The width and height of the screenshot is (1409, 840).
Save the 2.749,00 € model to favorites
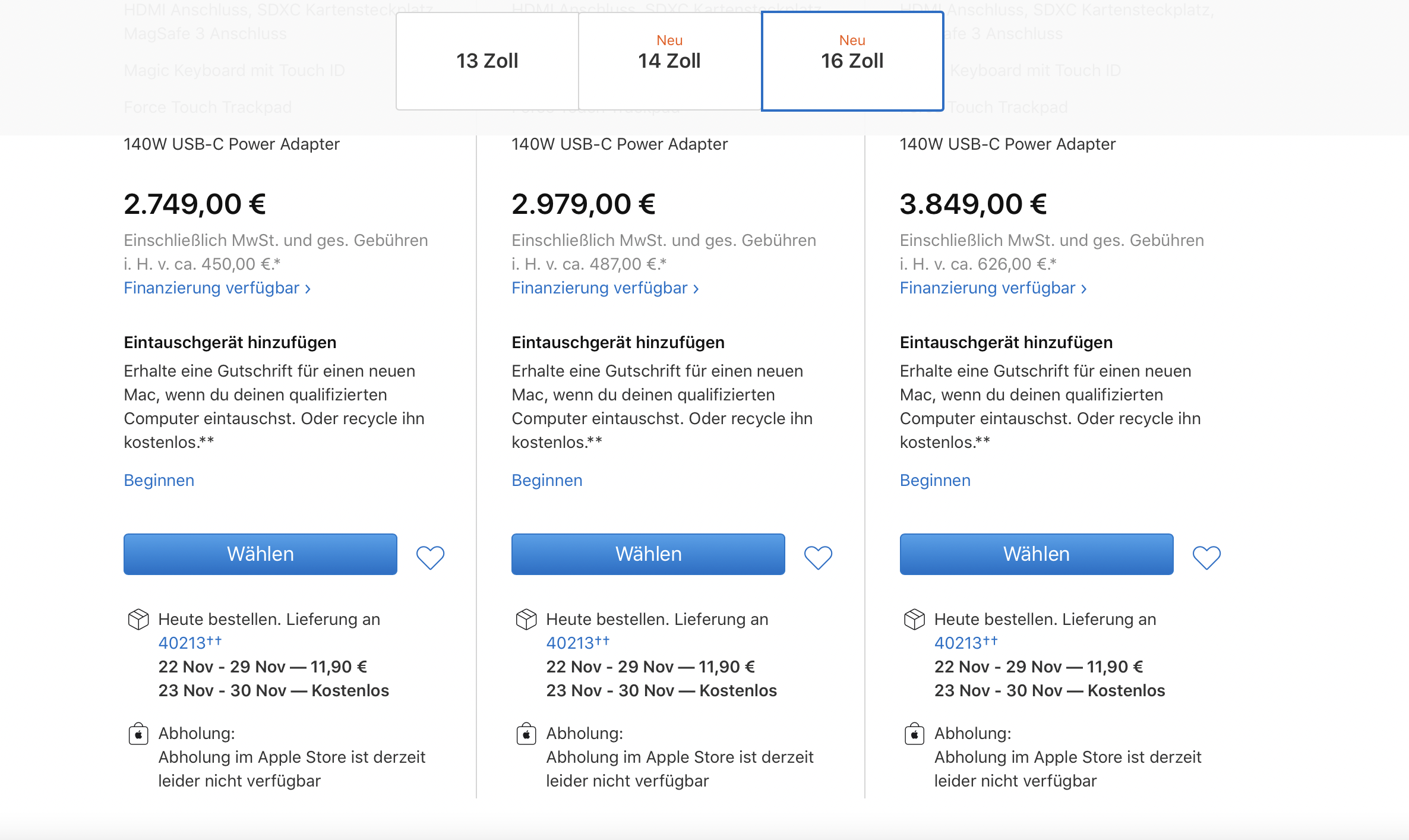430,557
